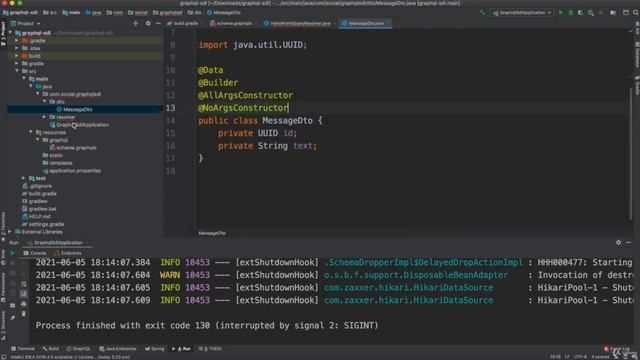Image resolution: width=640 pixels, height=360 pixels.
Task: Click the Print icon in console toolbar
Action: [x=24, y=304]
